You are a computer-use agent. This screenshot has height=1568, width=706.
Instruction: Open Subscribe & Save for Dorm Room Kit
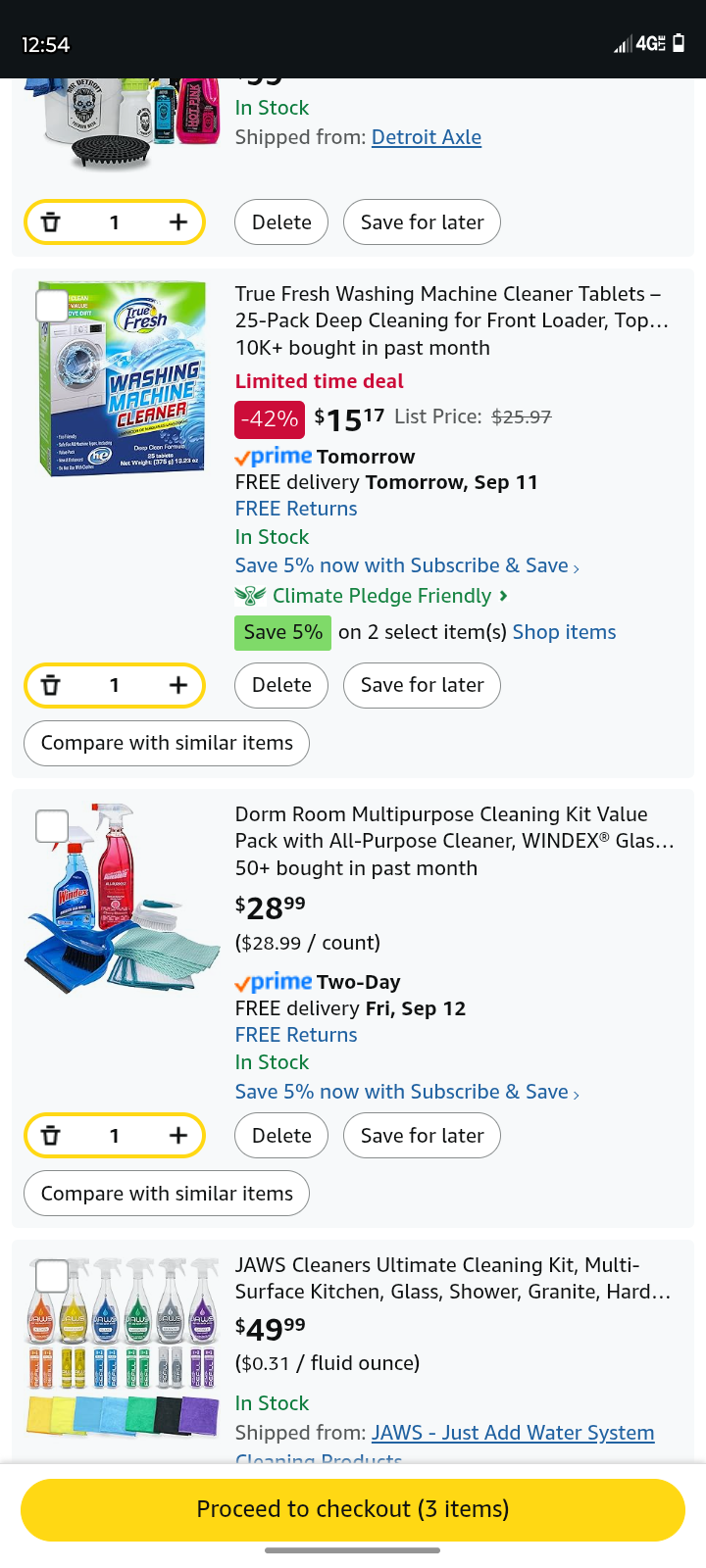(x=406, y=1092)
